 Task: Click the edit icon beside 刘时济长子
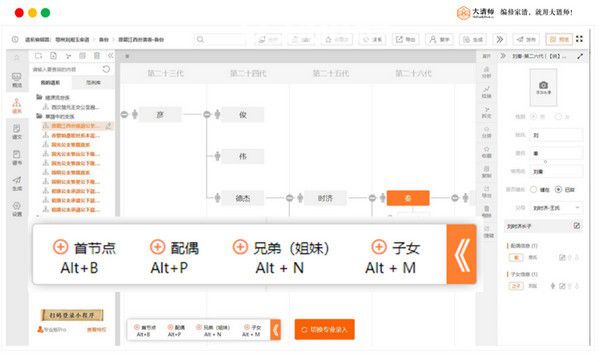coord(577,226)
